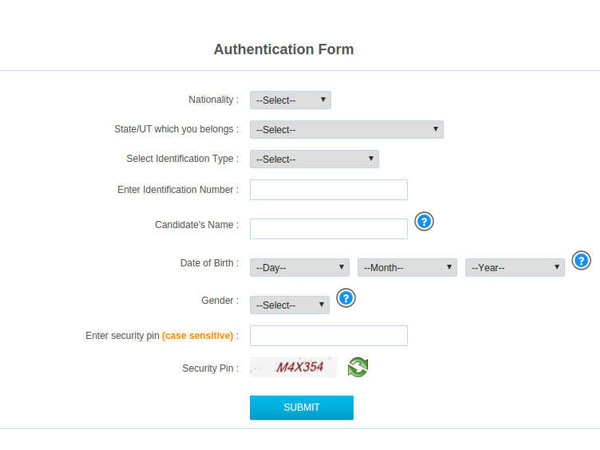This screenshot has height=450, width=600.
Task: Open the Month dropdown for Date of Birth
Action: click(407, 267)
